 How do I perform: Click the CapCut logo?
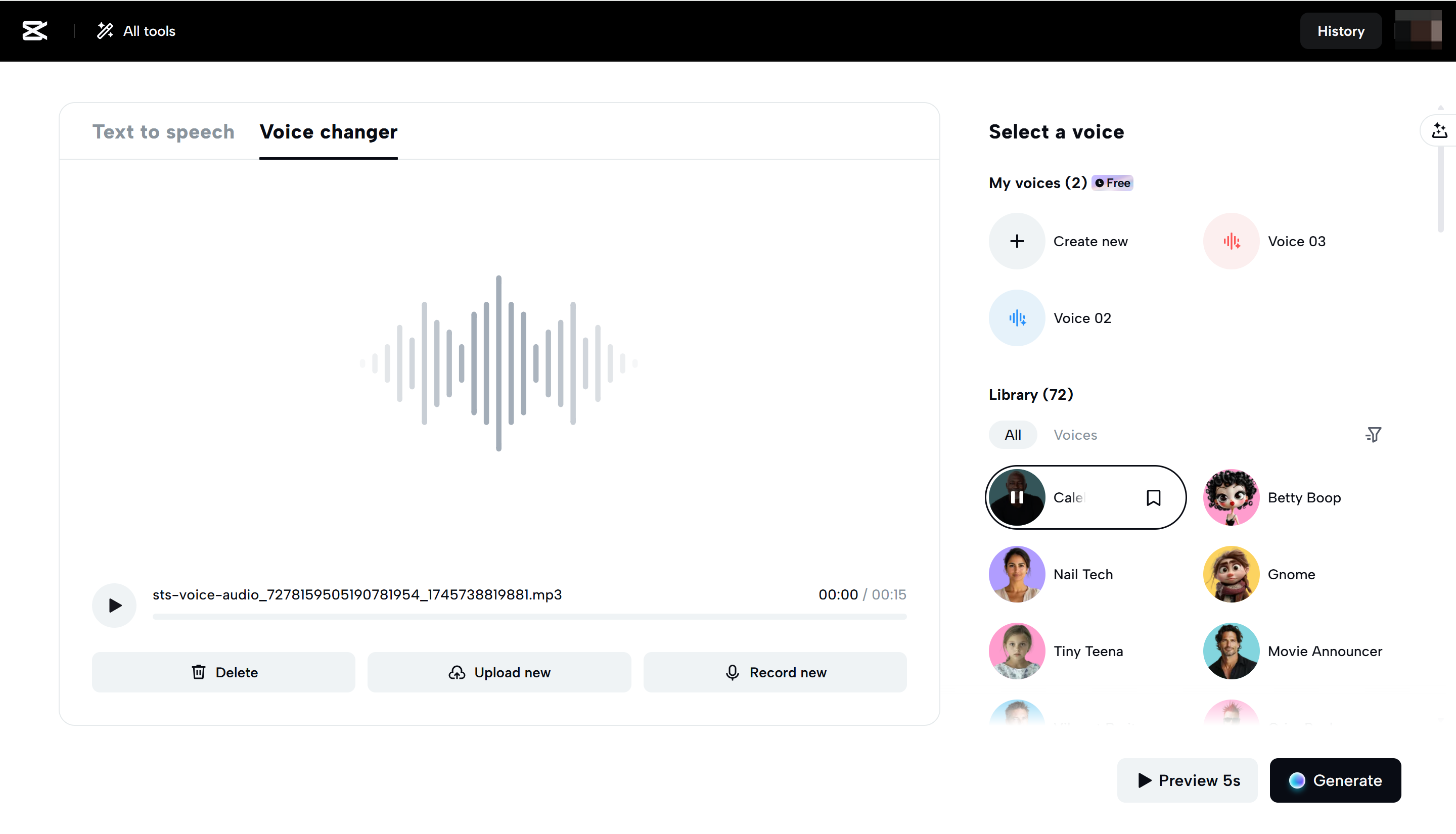coord(34,31)
